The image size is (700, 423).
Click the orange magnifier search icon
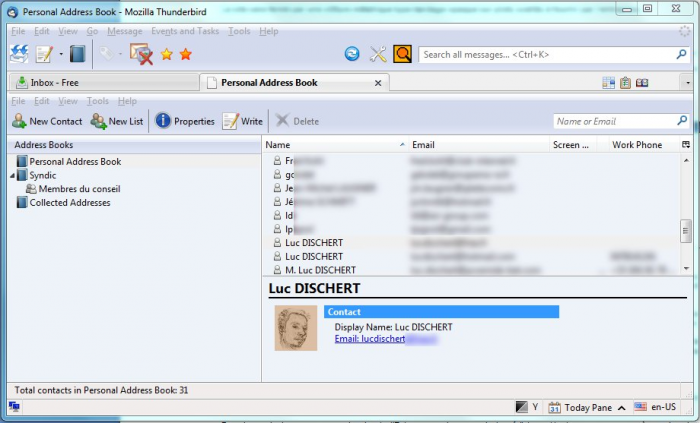point(402,54)
